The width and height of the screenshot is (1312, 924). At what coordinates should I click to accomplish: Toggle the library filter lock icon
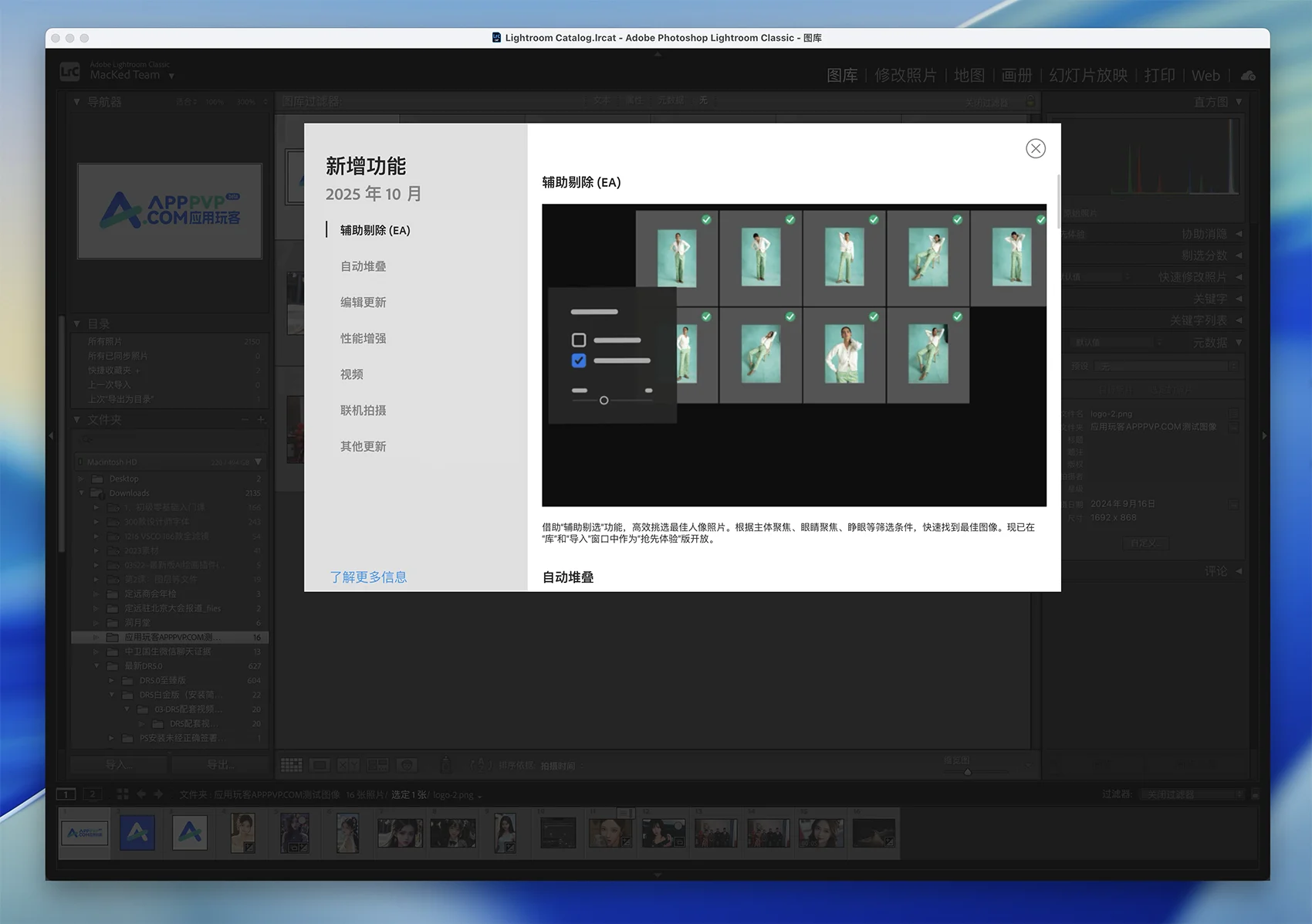point(1030,101)
